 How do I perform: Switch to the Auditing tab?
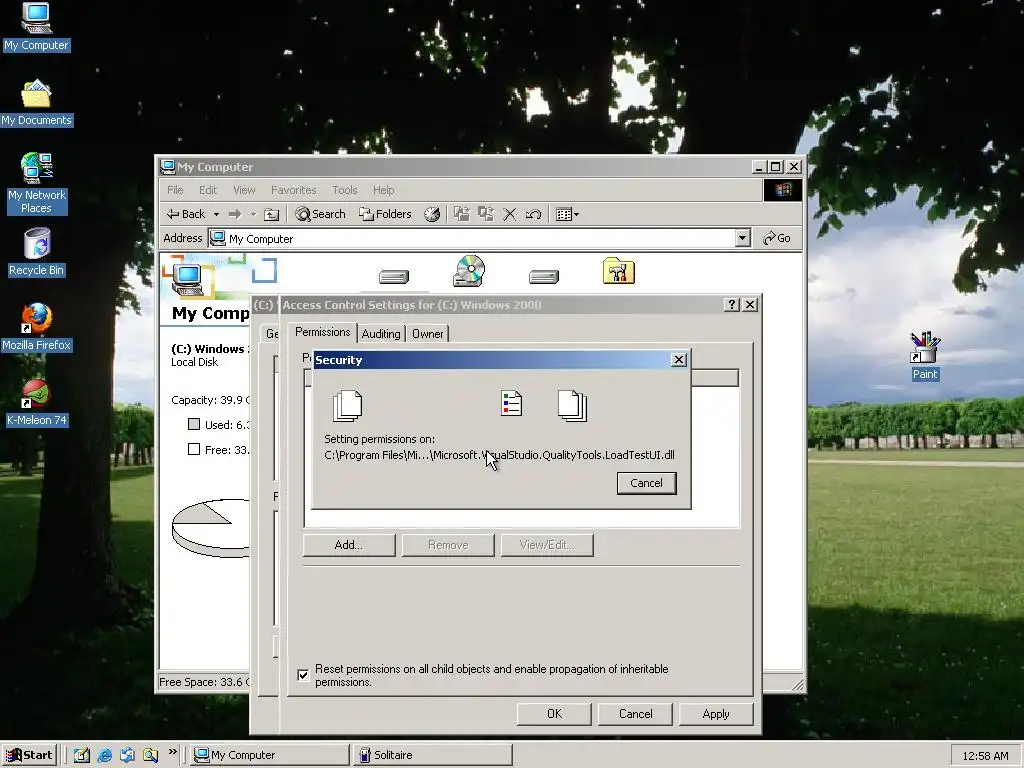(381, 334)
